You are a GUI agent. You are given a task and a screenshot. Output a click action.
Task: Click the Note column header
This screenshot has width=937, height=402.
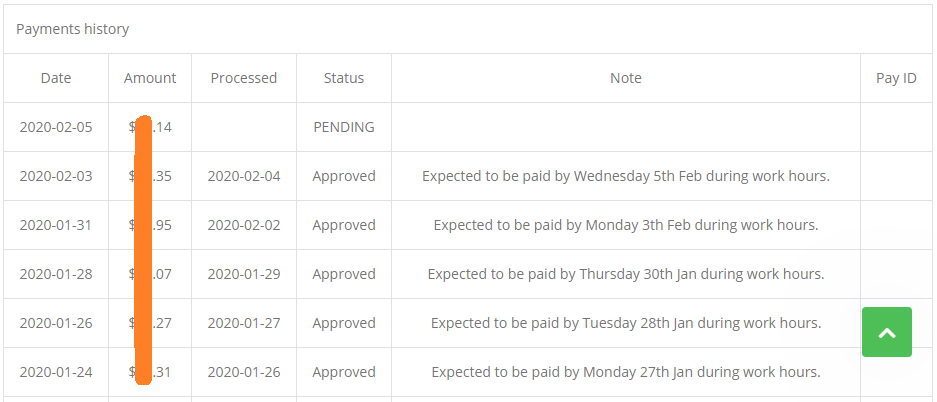pos(626,78)
